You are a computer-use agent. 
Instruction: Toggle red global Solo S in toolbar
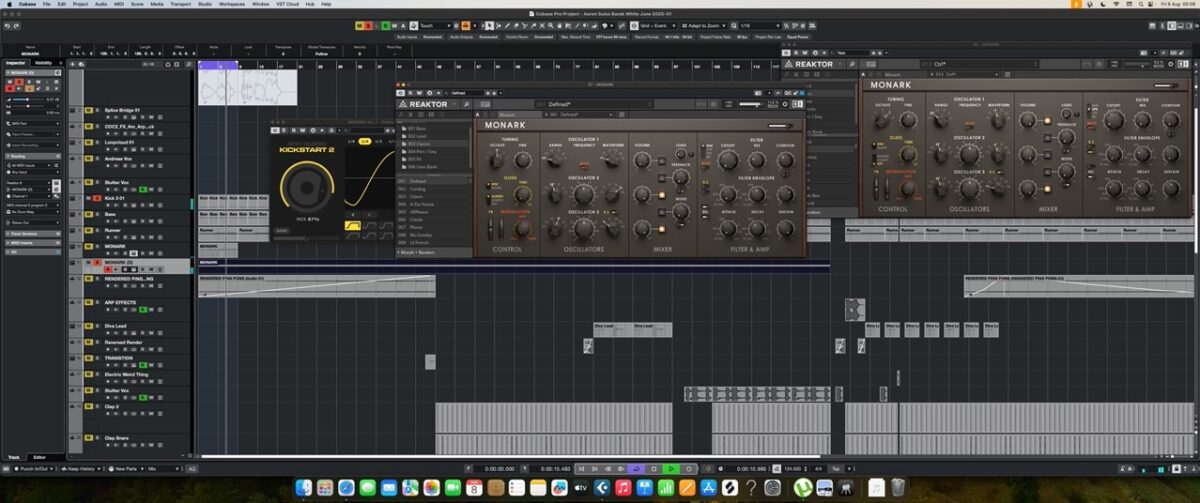(x=368, y=25)
